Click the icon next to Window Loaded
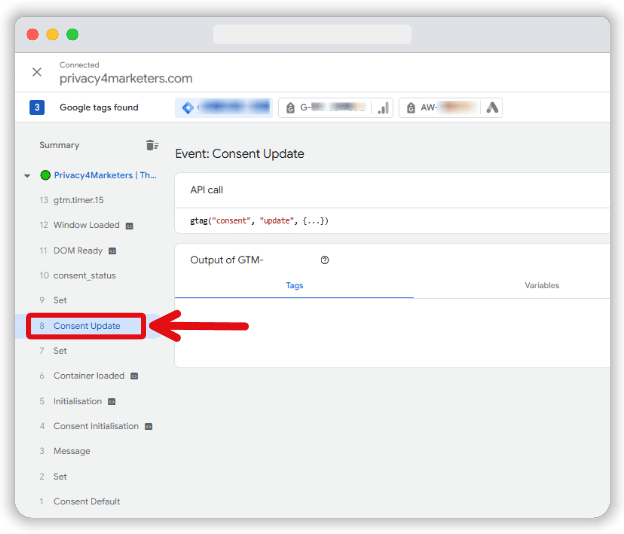The width and height of the screenshot is (624, 534). click(129, 226)
